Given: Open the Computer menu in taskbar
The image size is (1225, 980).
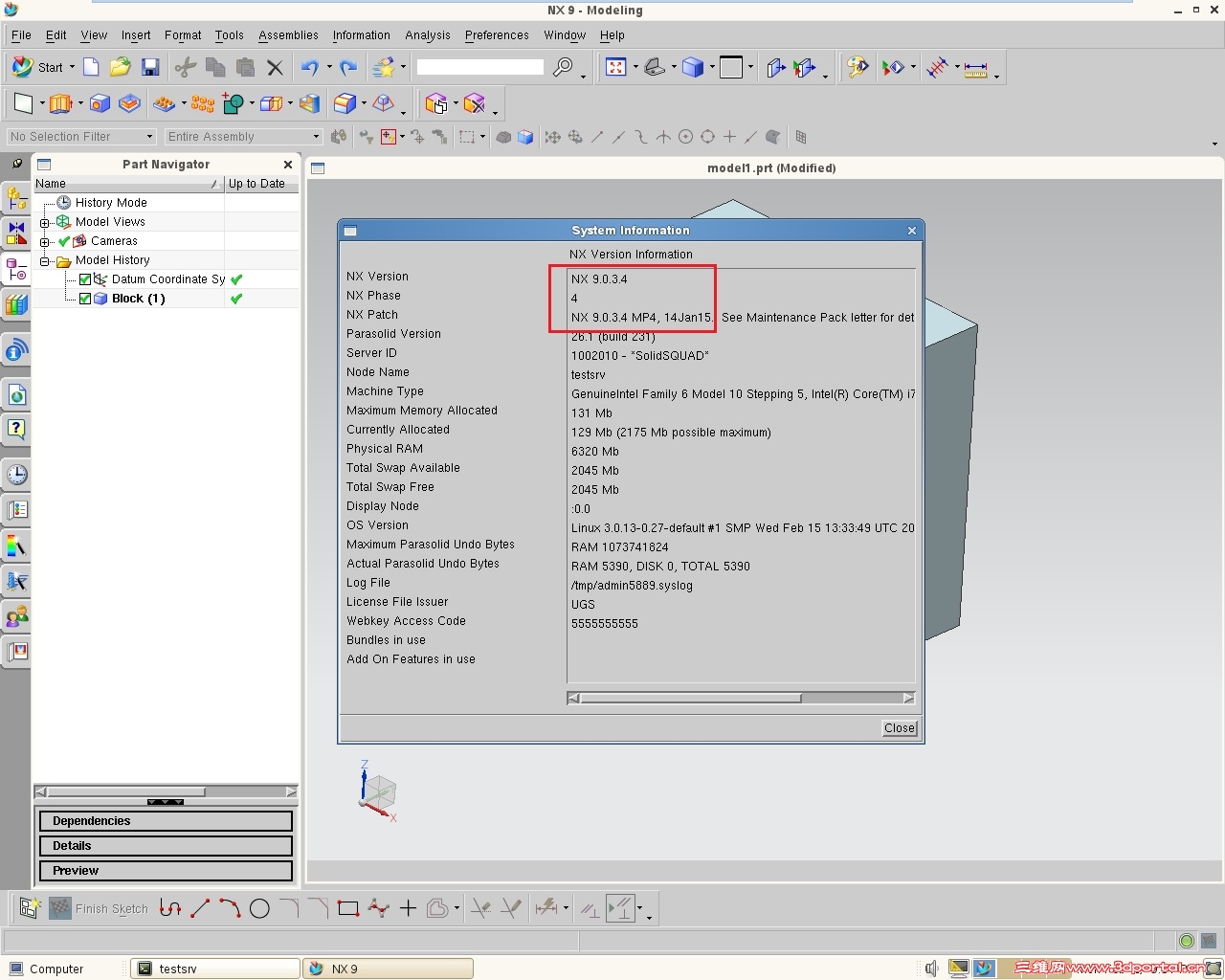Looking at the screenshot, I should pos(47,969).
